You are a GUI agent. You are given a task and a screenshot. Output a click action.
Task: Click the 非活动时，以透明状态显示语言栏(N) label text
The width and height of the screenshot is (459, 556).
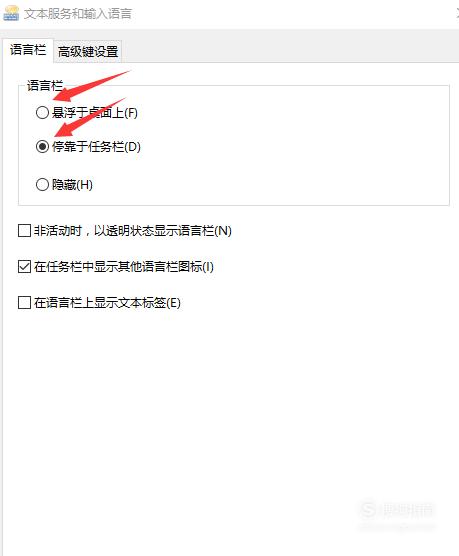[133, 231]
